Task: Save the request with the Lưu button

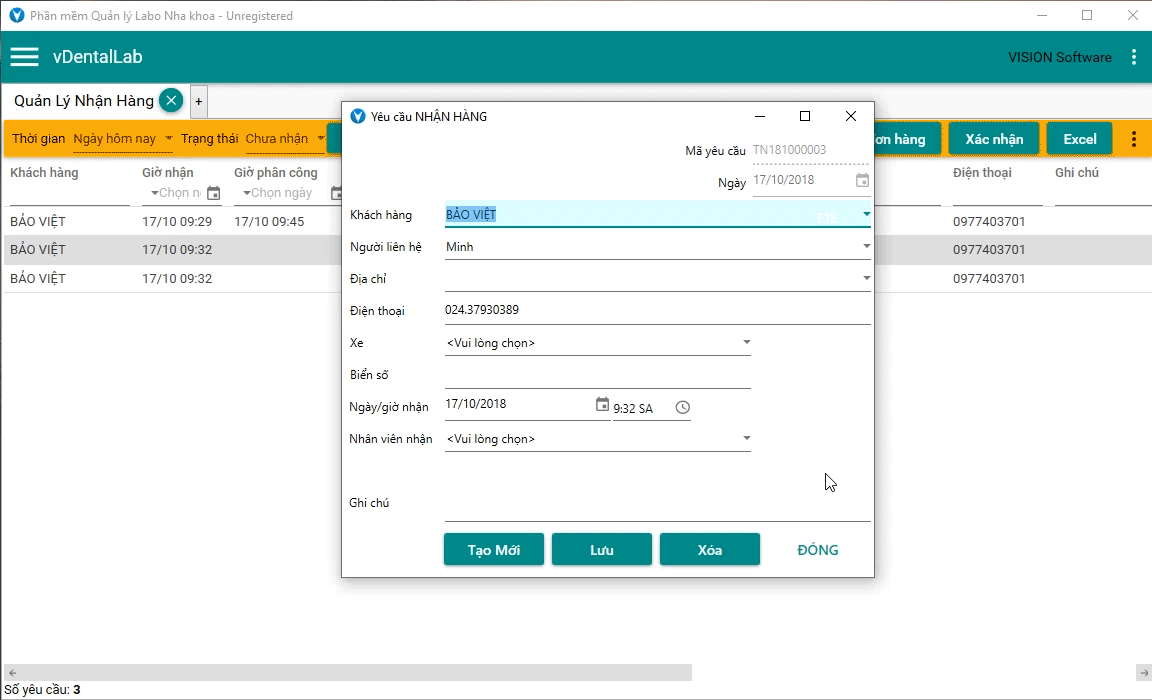Action: click(602, 549)
